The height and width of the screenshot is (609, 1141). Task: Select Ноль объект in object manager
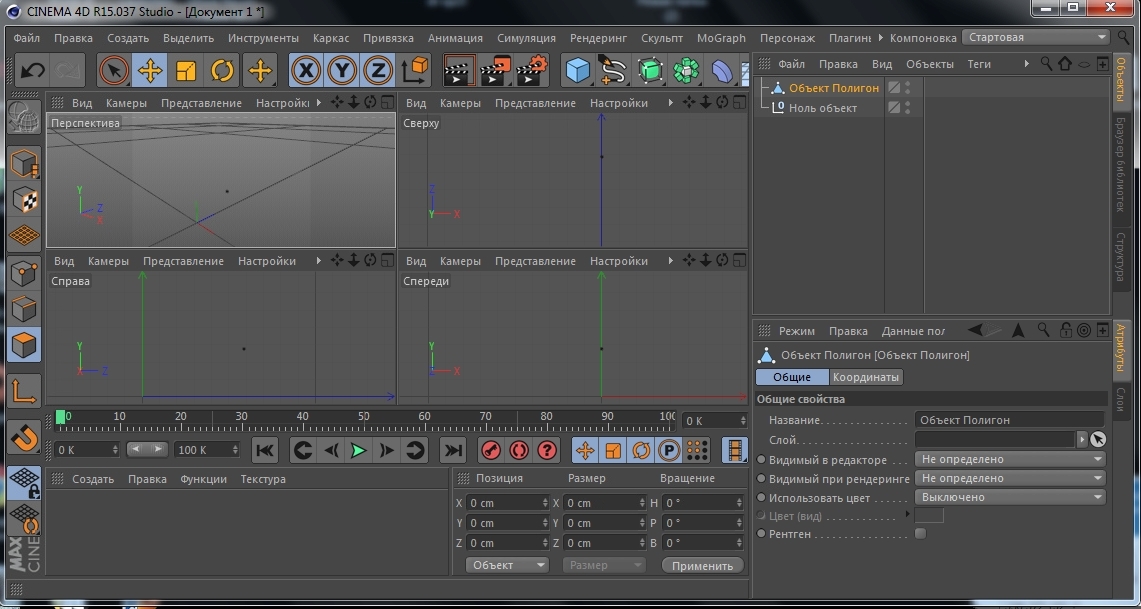(x=823, y=108)
